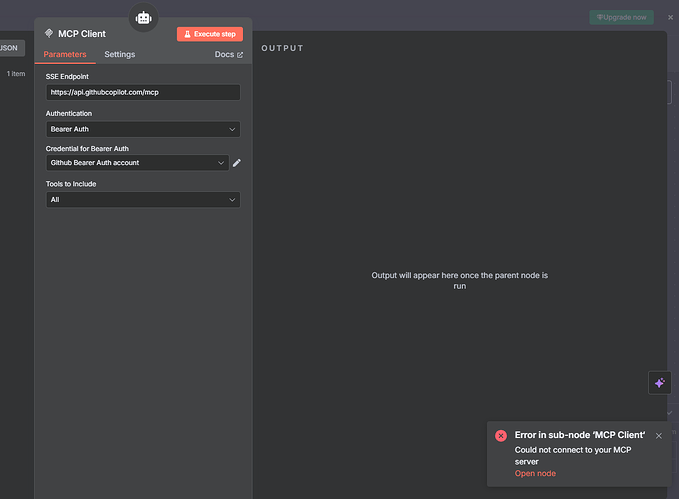This screenshot has width=679, height=499.
Task: Open the Authentication Bearer Auth dropdown
Action: click(143, 129)
